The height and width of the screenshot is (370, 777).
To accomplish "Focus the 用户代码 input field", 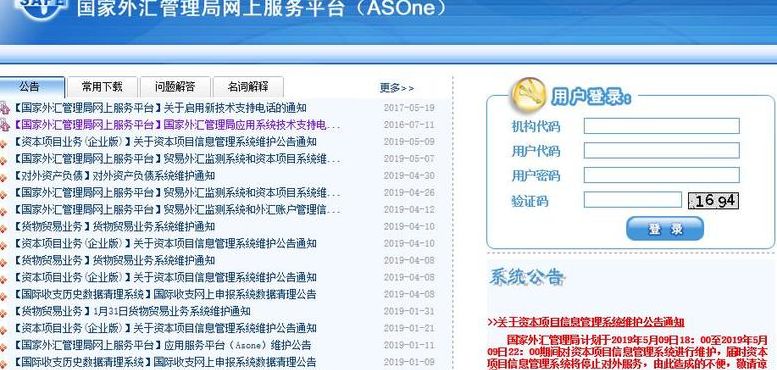I will click(662, 151).
